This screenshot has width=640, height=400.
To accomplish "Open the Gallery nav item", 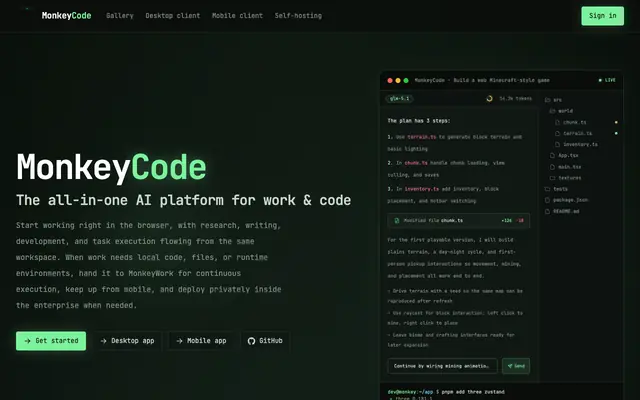I will (120, 16).
